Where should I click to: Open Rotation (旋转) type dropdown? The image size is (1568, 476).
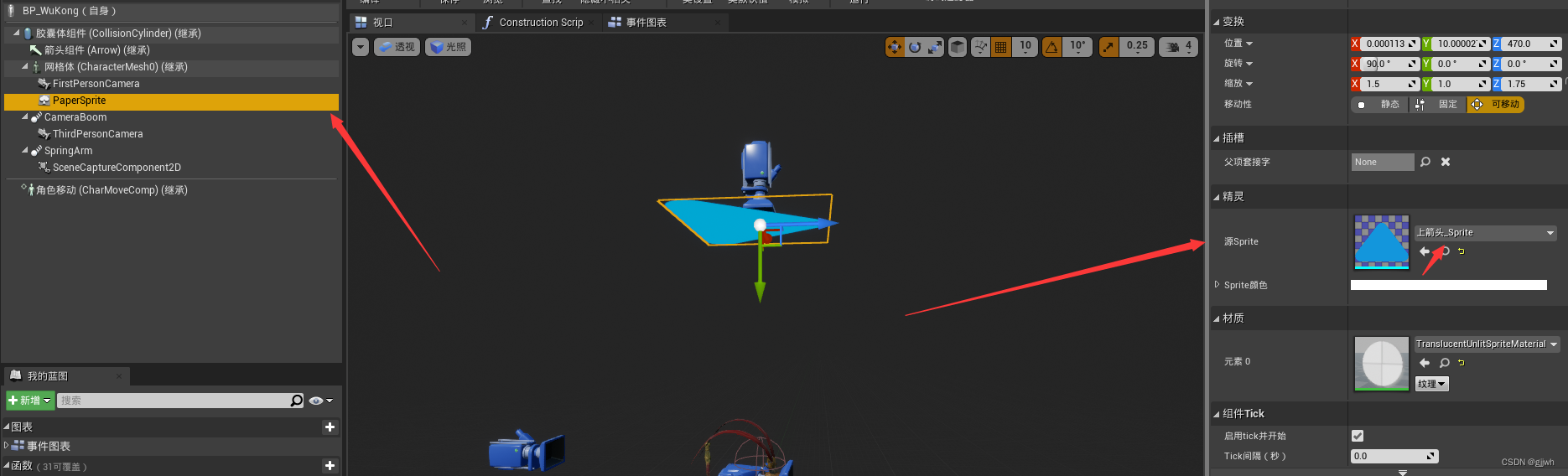(1238, 64)
